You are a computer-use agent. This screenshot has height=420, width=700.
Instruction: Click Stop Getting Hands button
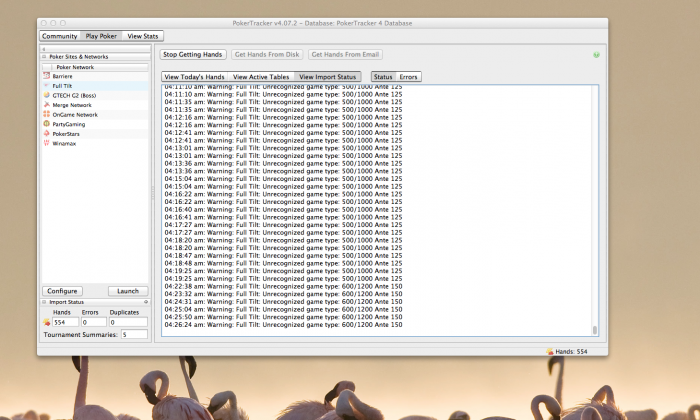coord(193,54)
